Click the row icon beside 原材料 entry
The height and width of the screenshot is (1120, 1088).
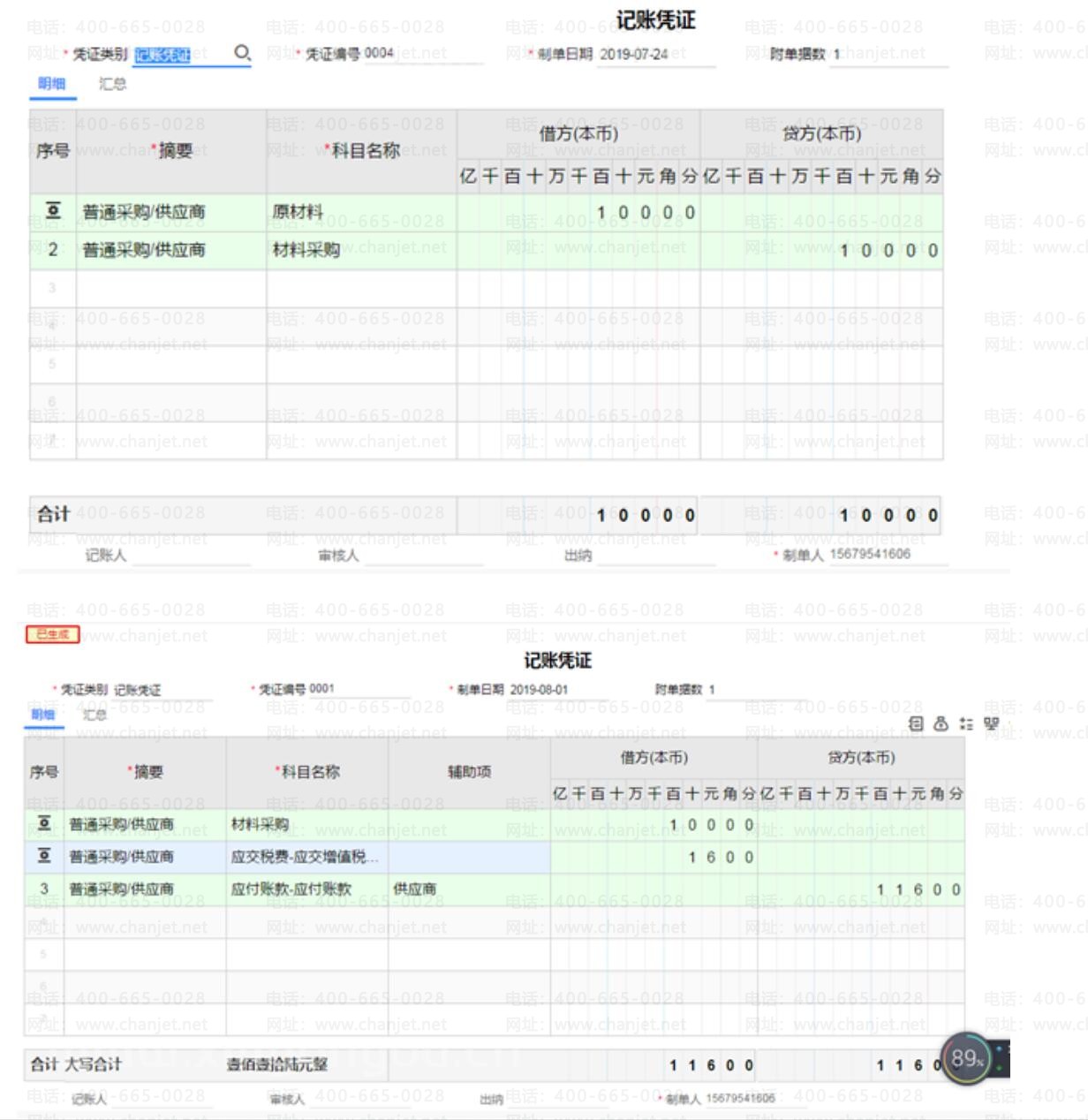53,211
